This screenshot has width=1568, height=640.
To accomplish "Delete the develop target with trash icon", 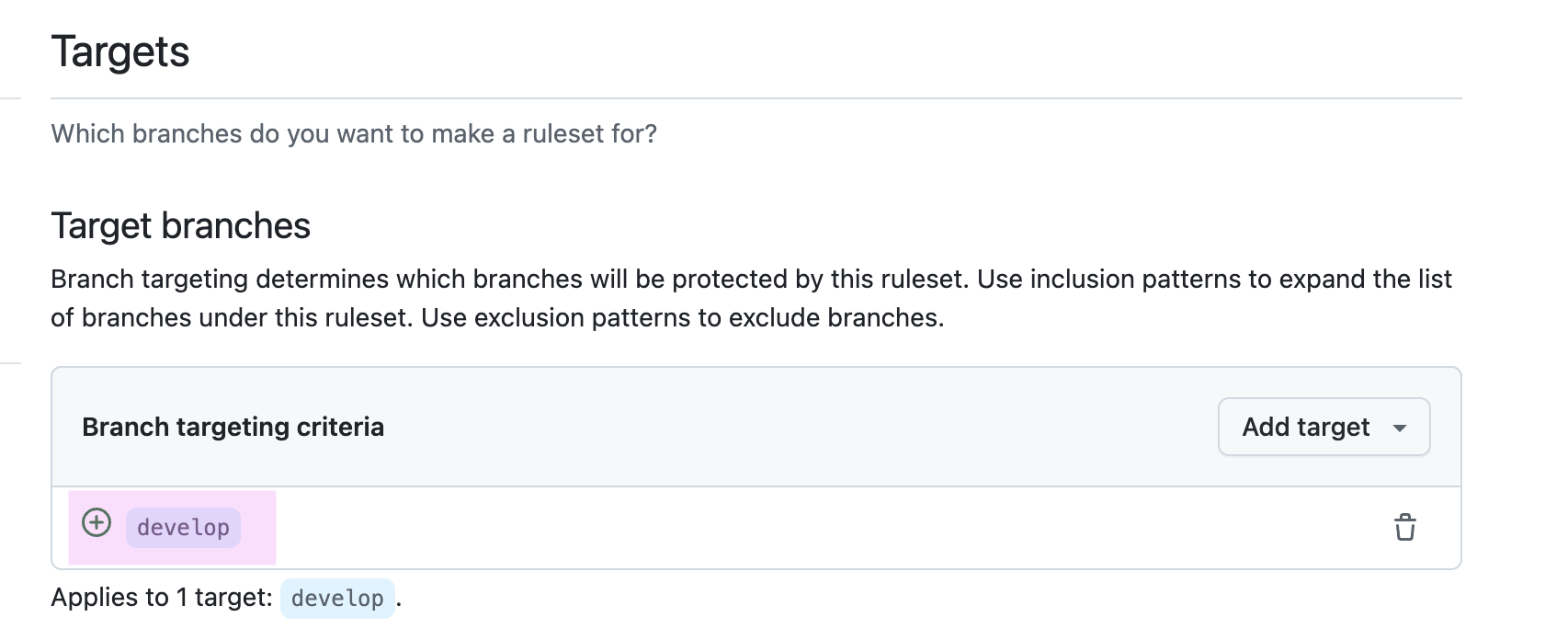I will (x=1404, y=528).
